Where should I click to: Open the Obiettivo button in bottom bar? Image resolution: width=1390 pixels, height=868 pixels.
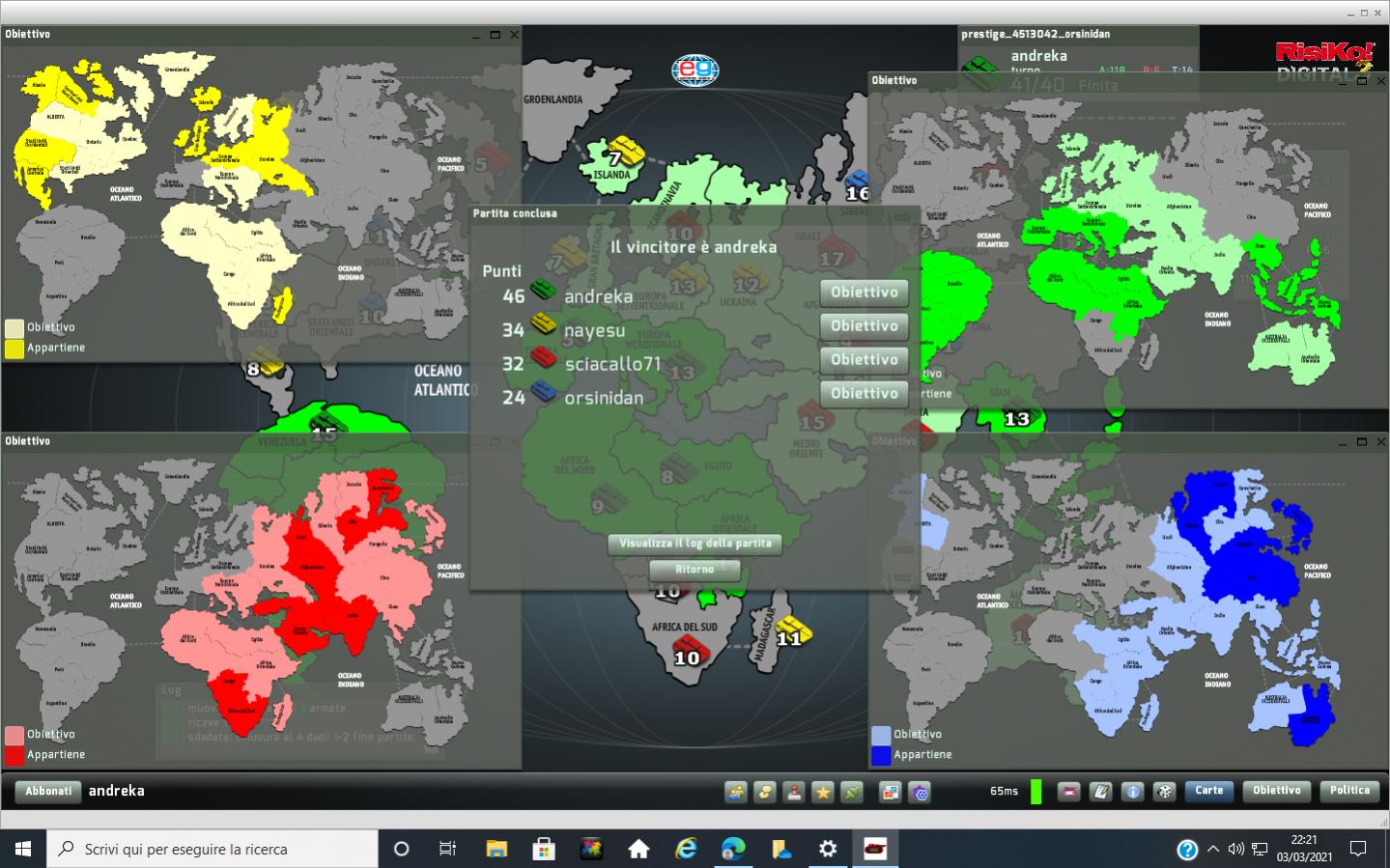[1277, 791]
